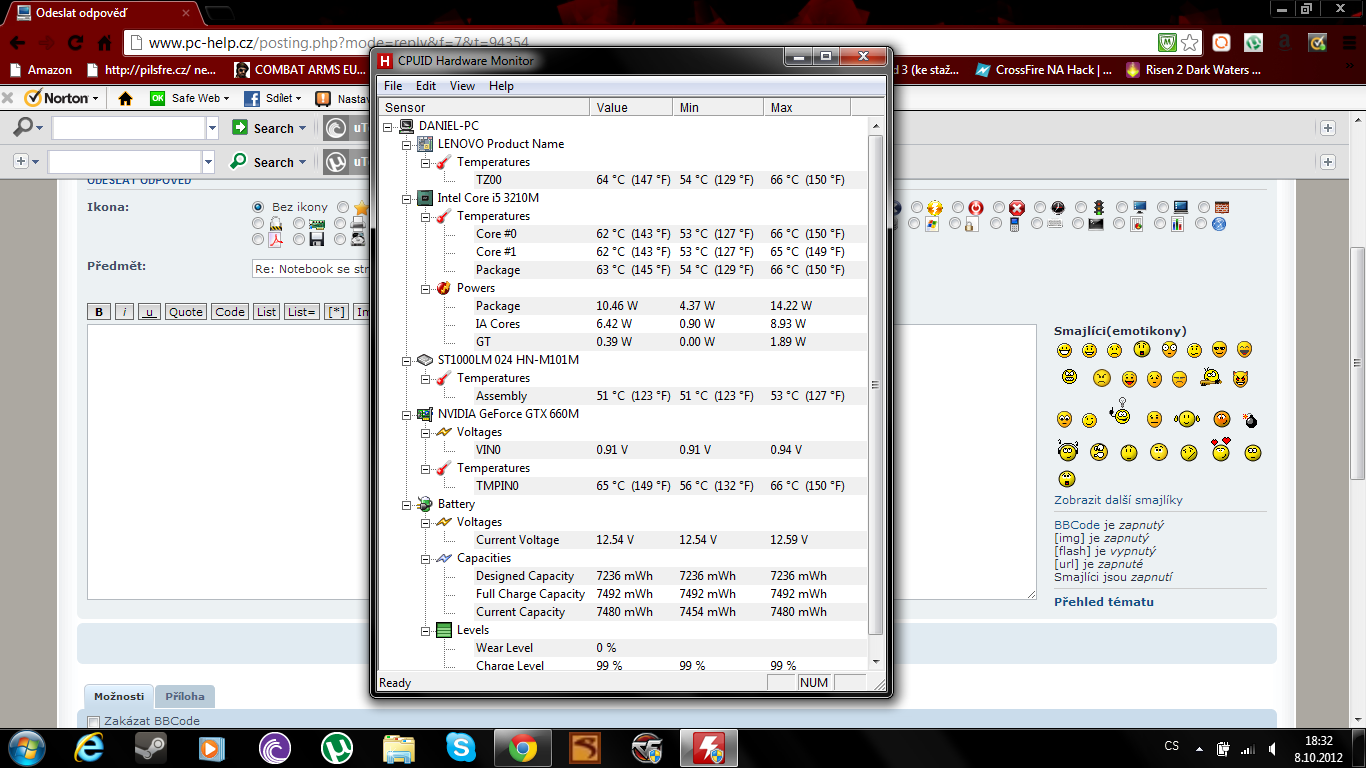
Task: Select the brick firewall icon radio button
Action: [x=1203, y=207]
